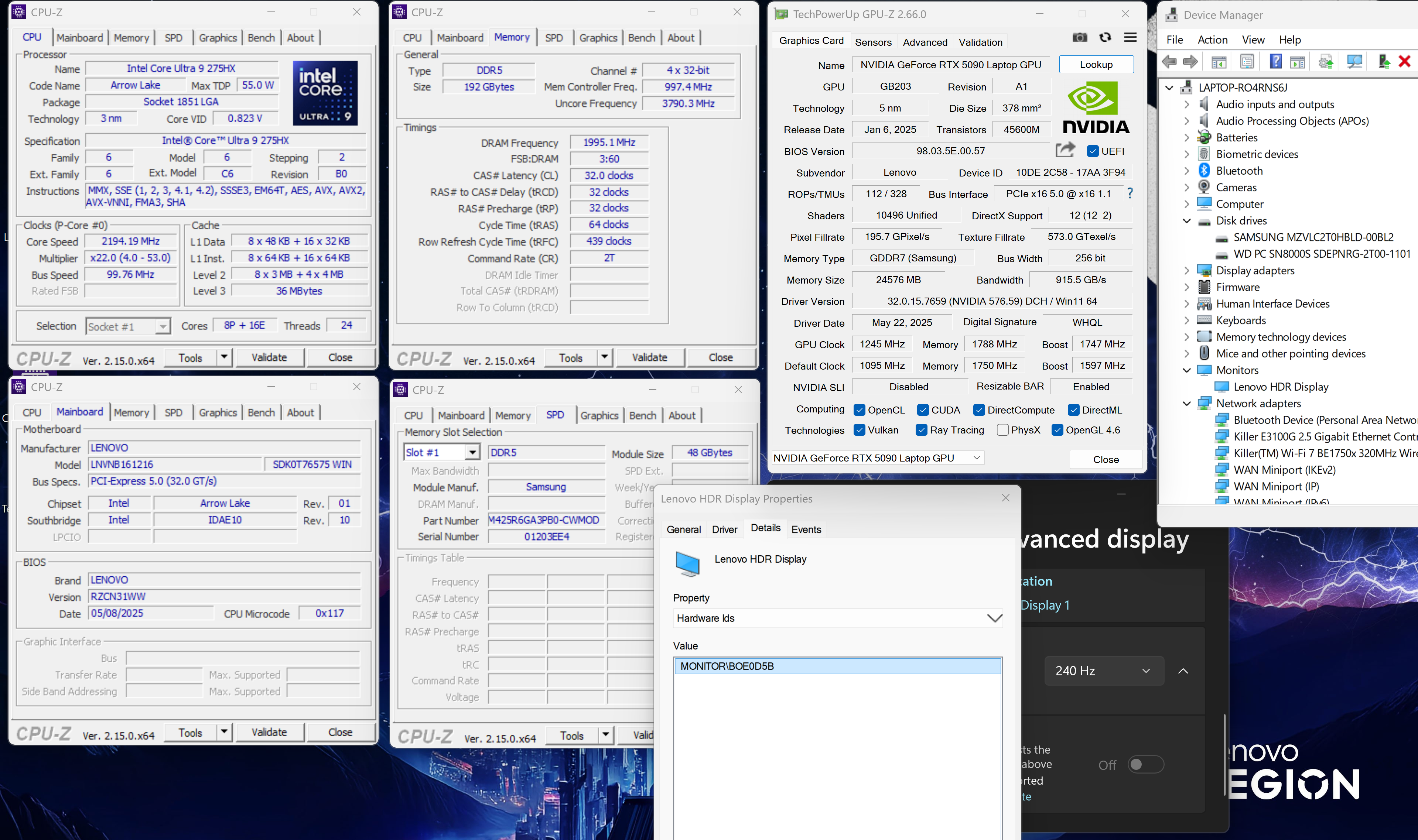Select the Killer E3100G Ethernet adapter icon
The width and height of the screenshot is (1418, 840).
1221,436
